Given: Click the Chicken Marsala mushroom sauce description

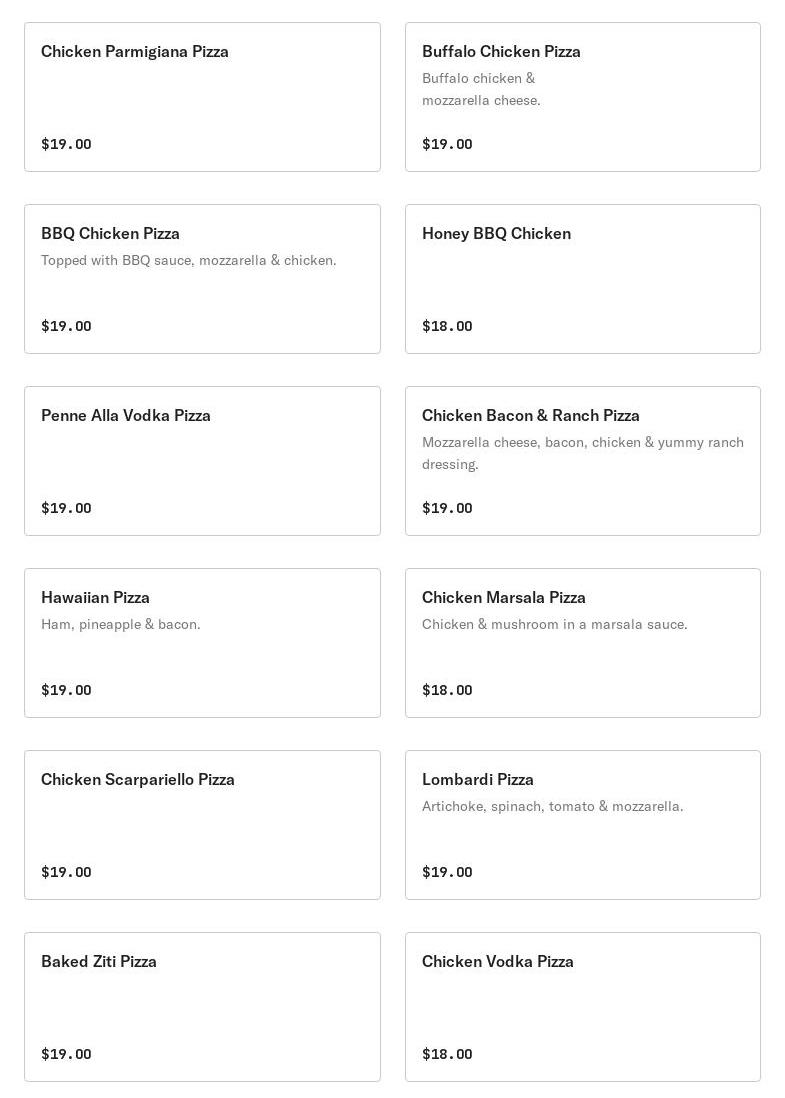Looking at the screenshot, I should coord(554,624).
